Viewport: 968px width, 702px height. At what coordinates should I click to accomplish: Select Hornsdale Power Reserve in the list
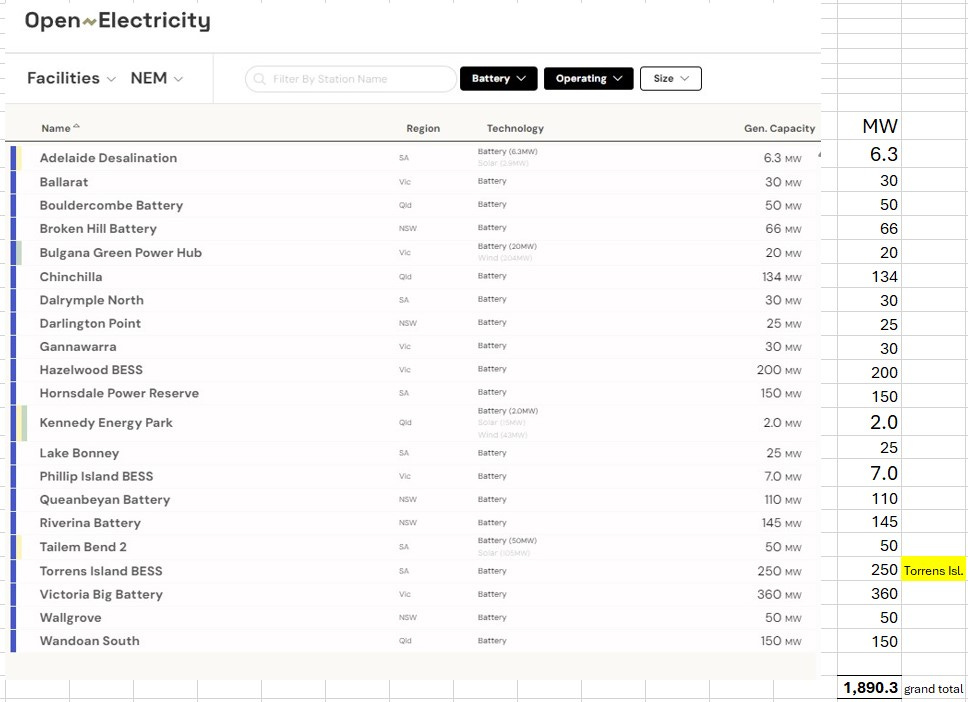click(119, 394)
